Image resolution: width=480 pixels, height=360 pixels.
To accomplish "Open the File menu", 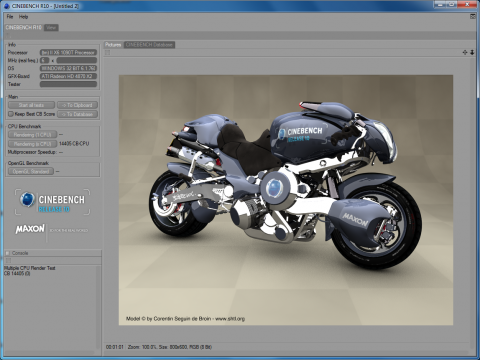I will click(10, 16).
